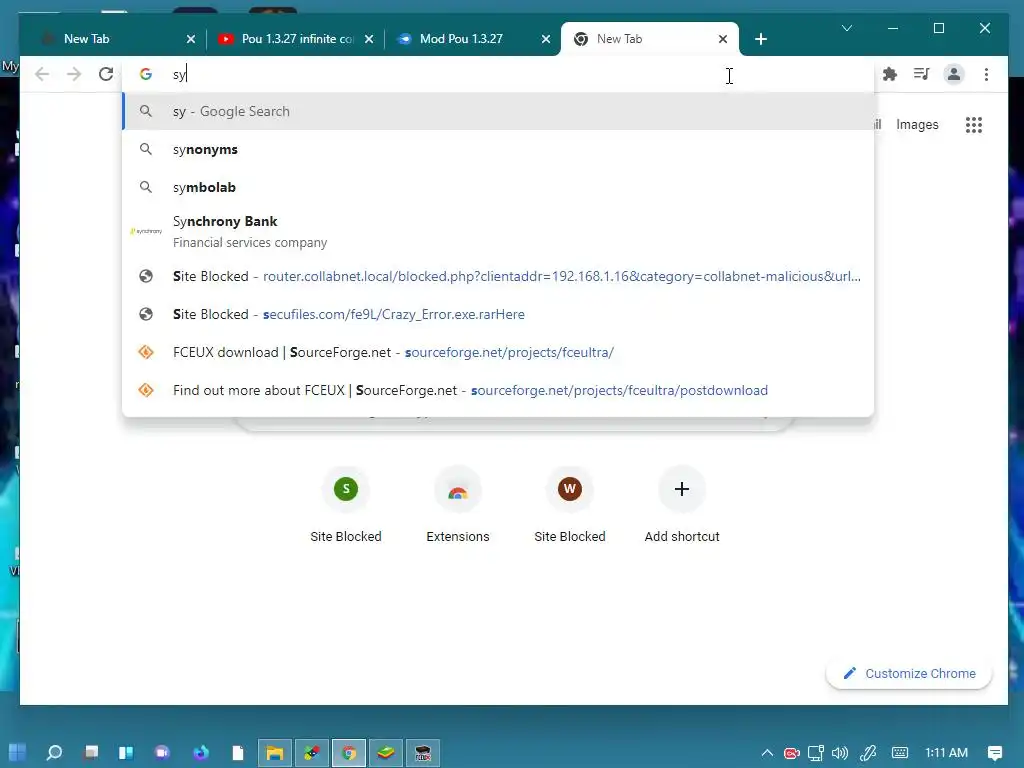This screenshot has width=1024, height=768.
Task: Select 'sy - Google Search' suggestion
Action: pyautogui.click(x=498, y=112)
